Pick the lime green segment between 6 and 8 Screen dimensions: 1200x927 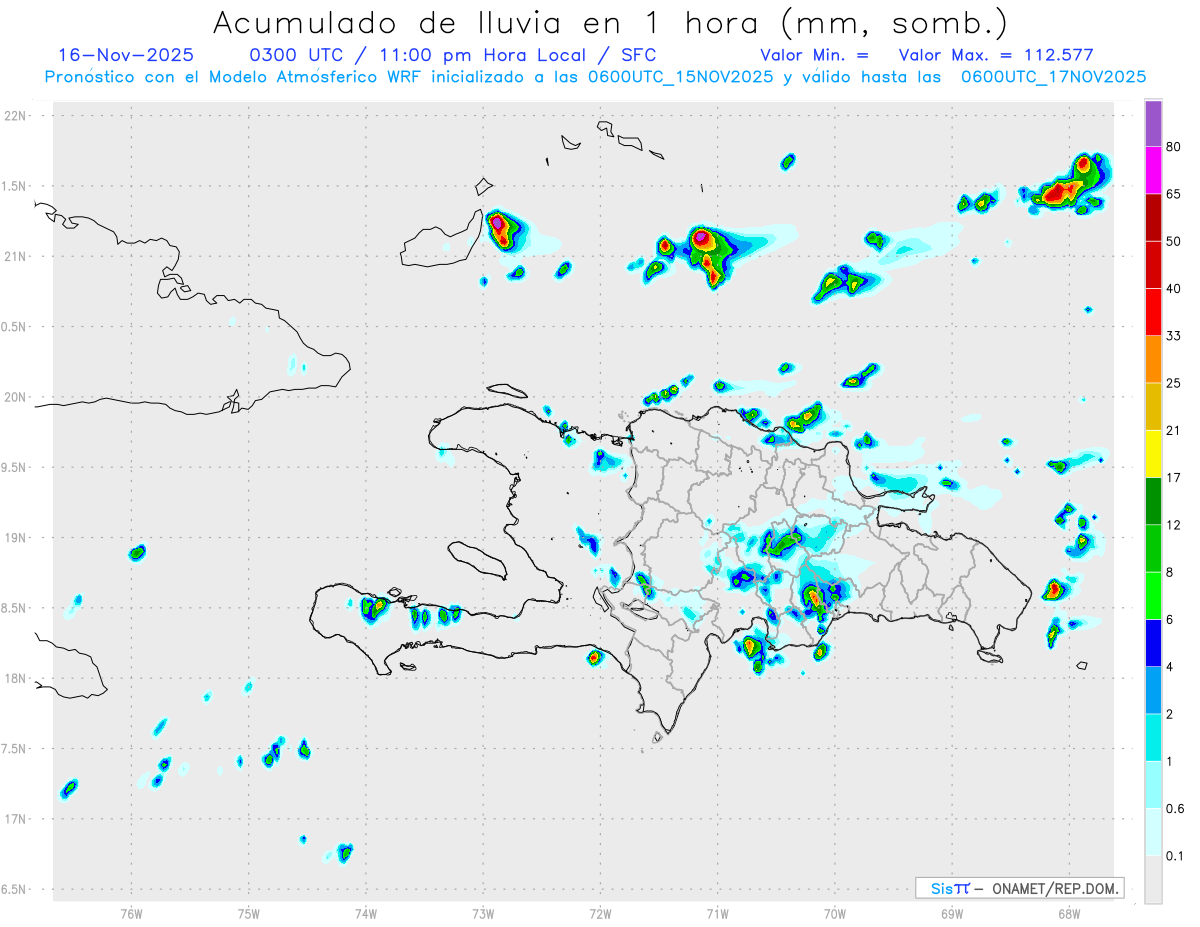coord(1153,595)
